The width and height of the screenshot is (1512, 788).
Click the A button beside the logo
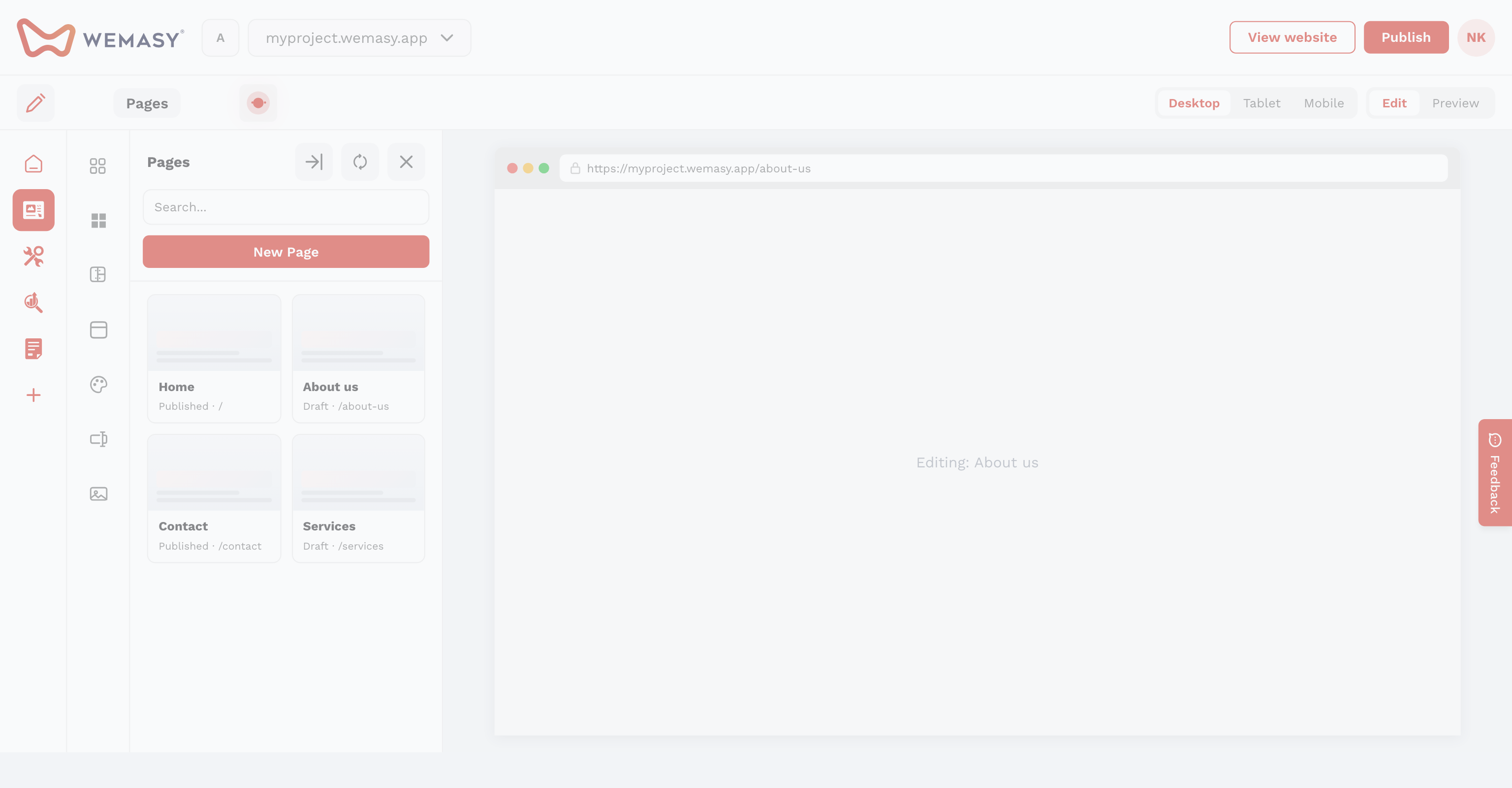point(220,37)
